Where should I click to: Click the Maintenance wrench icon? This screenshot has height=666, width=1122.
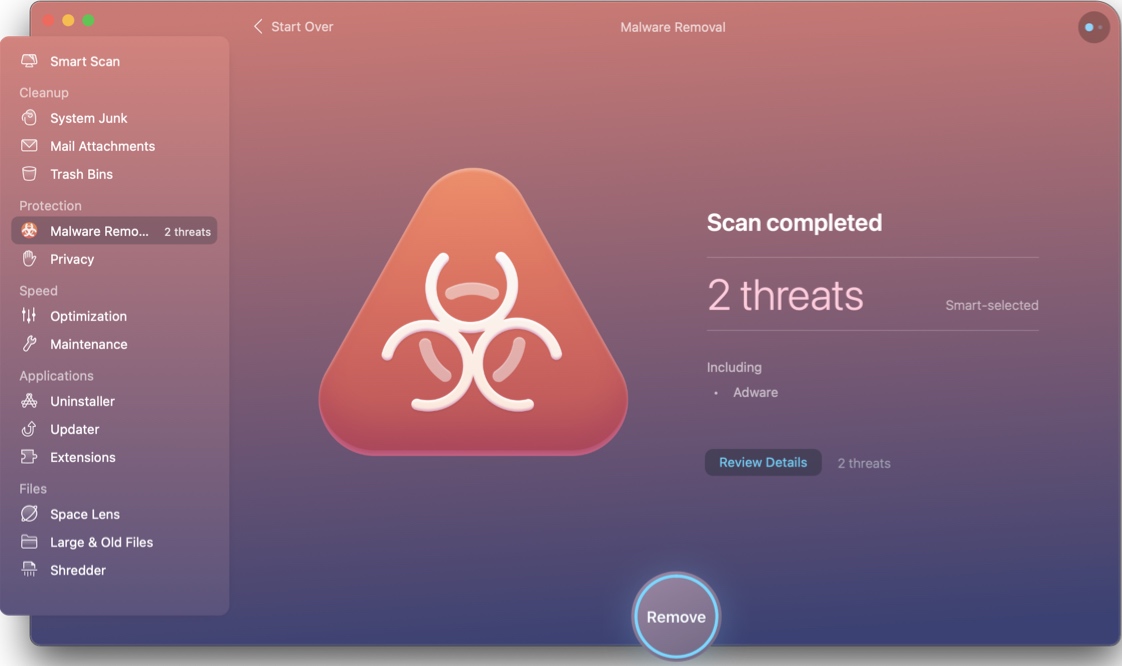pos(29,343)
